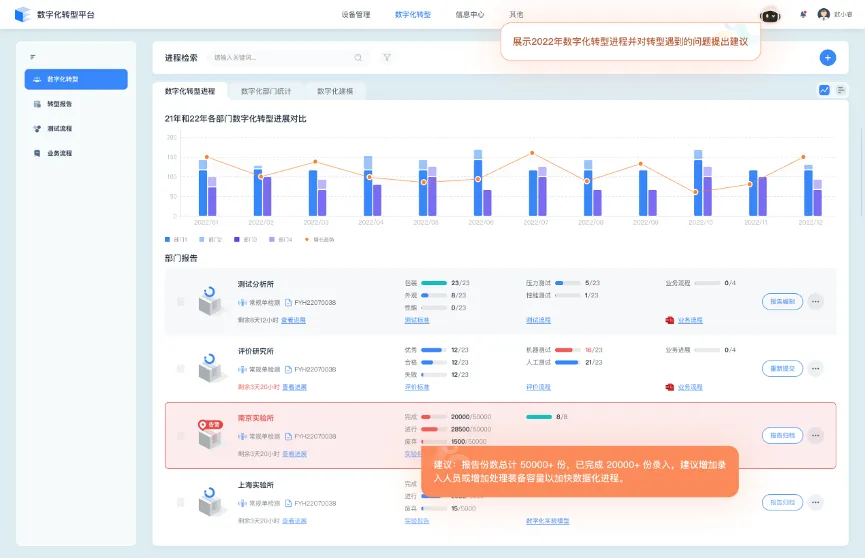The image size is (866, 558).
Task: Toggle 部门1 legend series
Action: [176, 239]
